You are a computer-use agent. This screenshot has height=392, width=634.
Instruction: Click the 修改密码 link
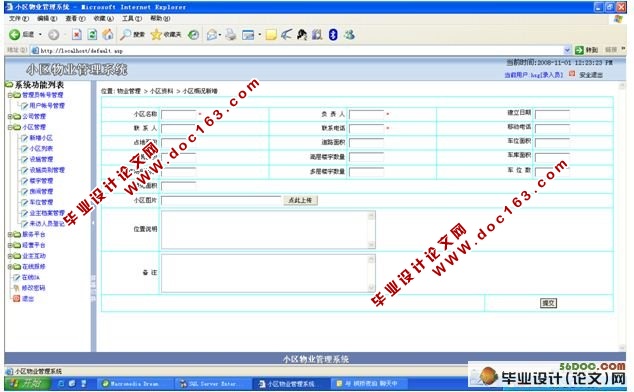pos(34,288)
